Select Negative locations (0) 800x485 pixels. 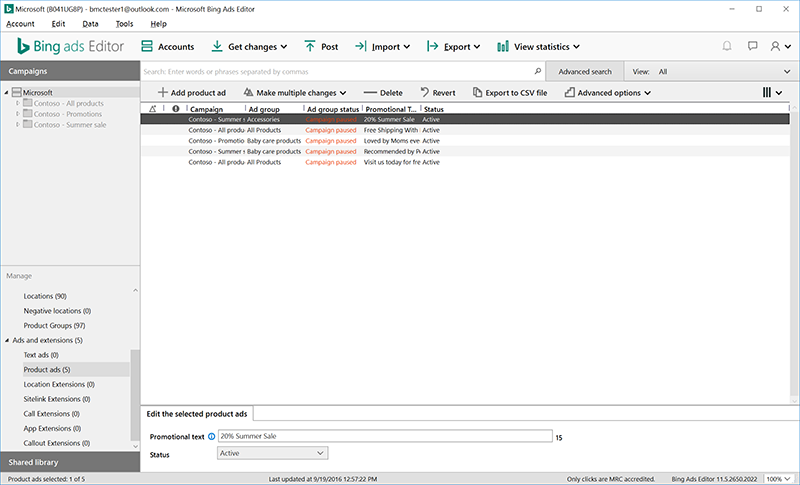[57, 311]
